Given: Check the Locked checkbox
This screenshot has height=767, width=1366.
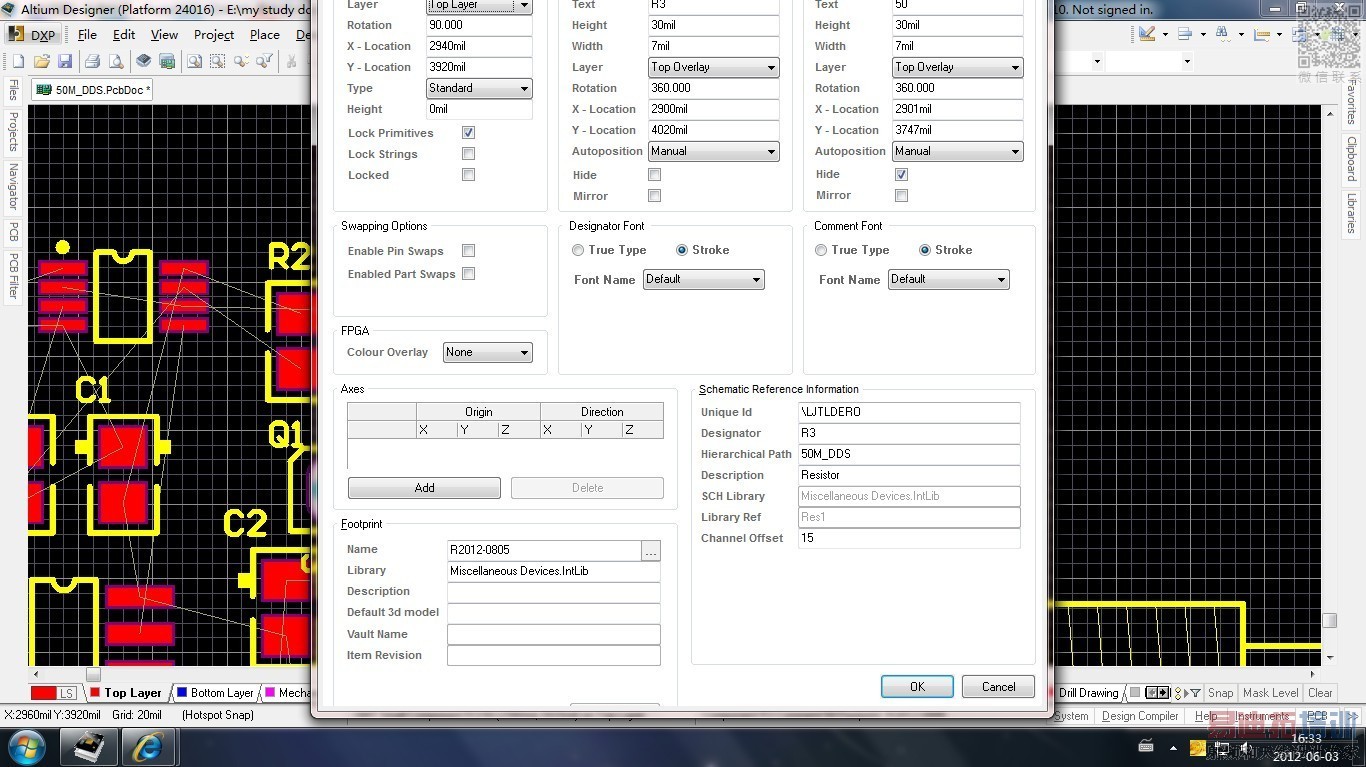Looking at the screenshot, I should [x=468, y=175].
